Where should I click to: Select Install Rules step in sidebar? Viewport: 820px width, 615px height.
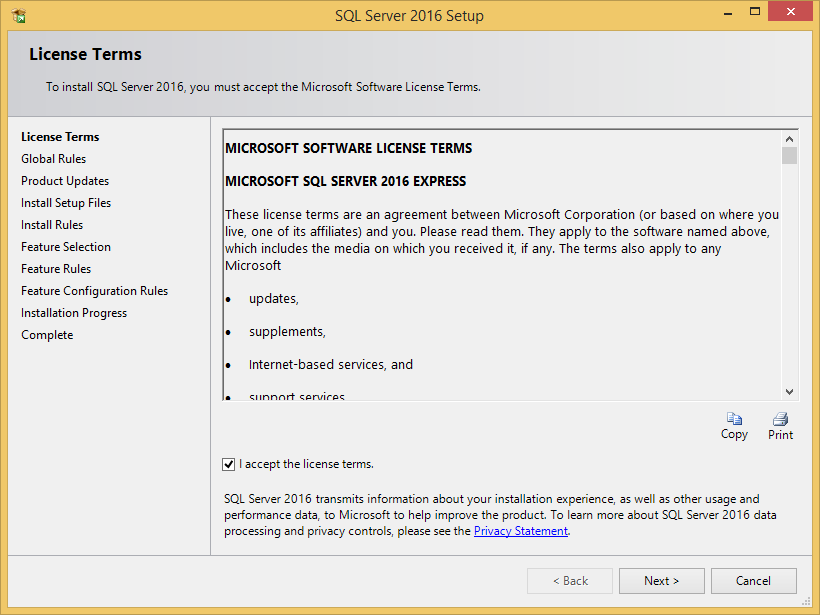point(52,225)
